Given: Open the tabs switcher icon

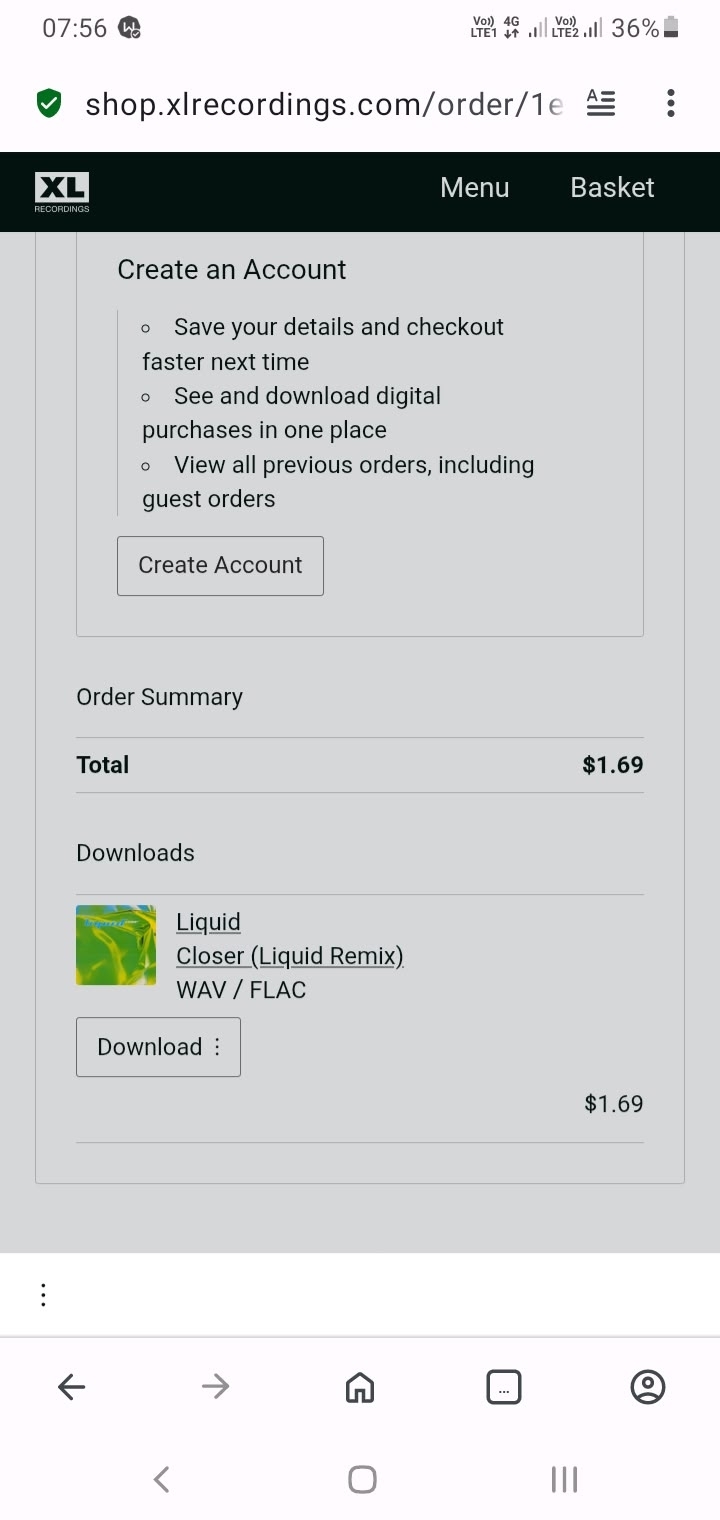Looking at the screenshot, I should pos(503,1386).
